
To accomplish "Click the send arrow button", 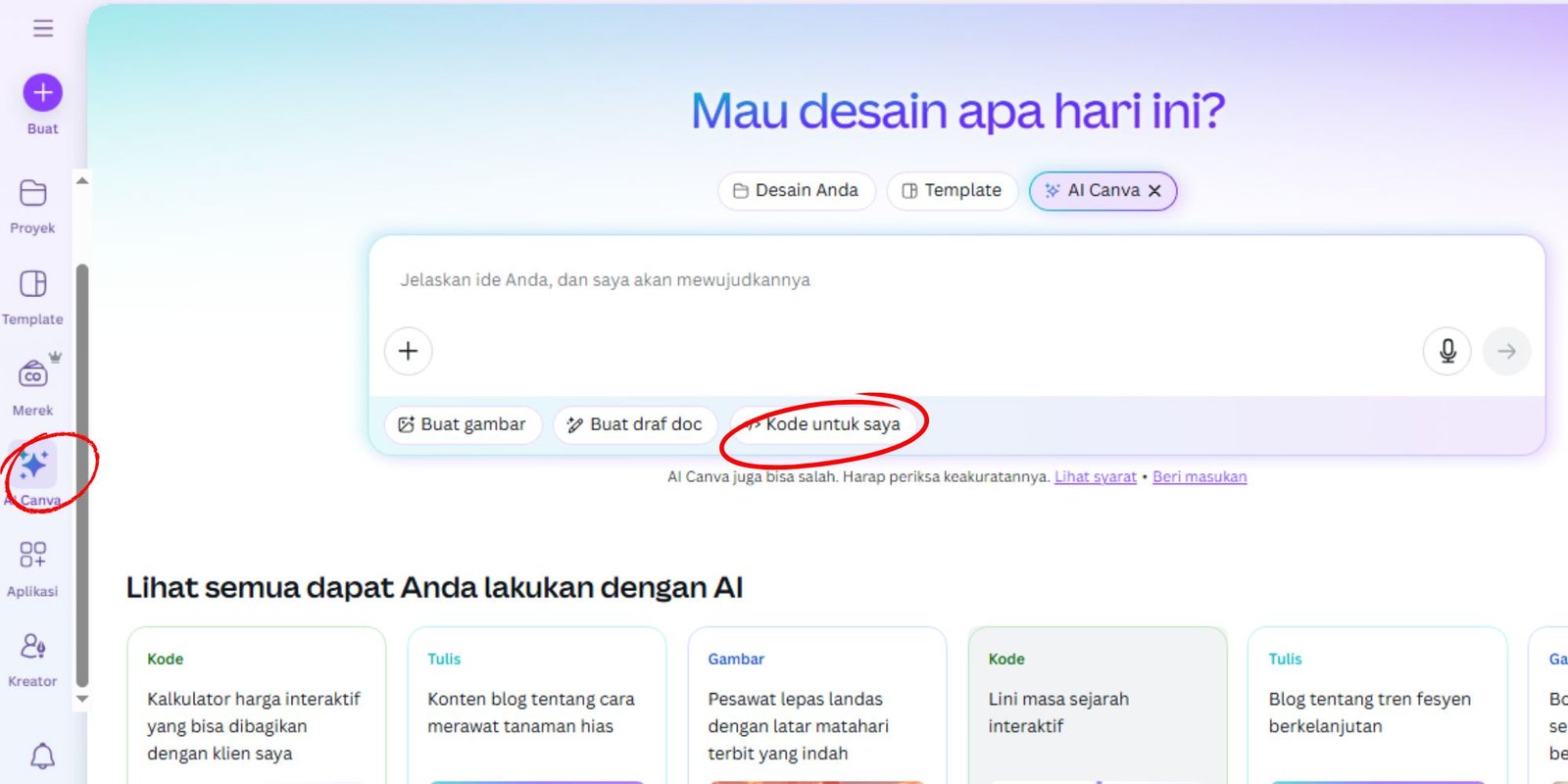I will (1506, 351).
